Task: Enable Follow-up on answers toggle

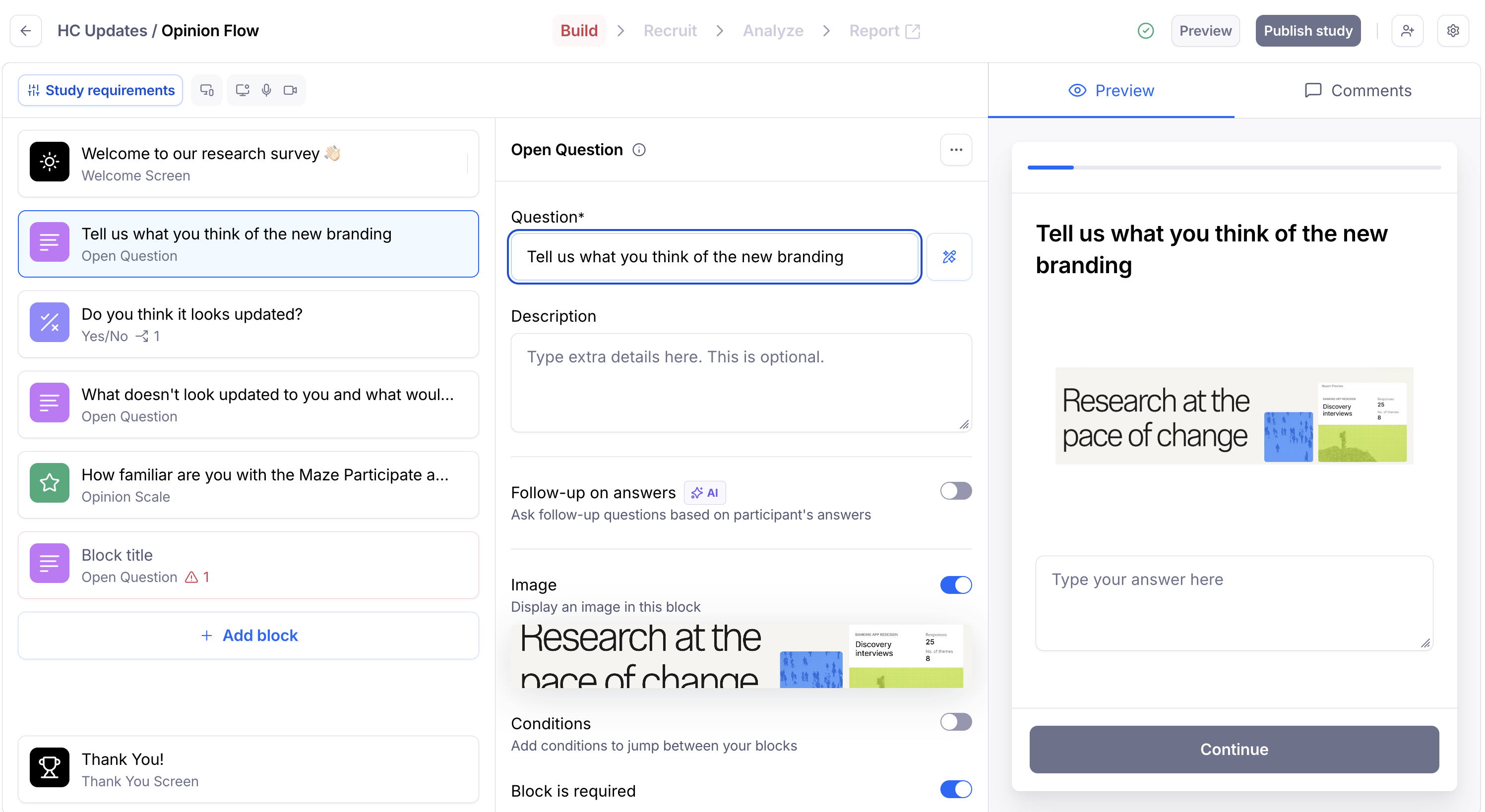Action: click(x=956, y=491)
